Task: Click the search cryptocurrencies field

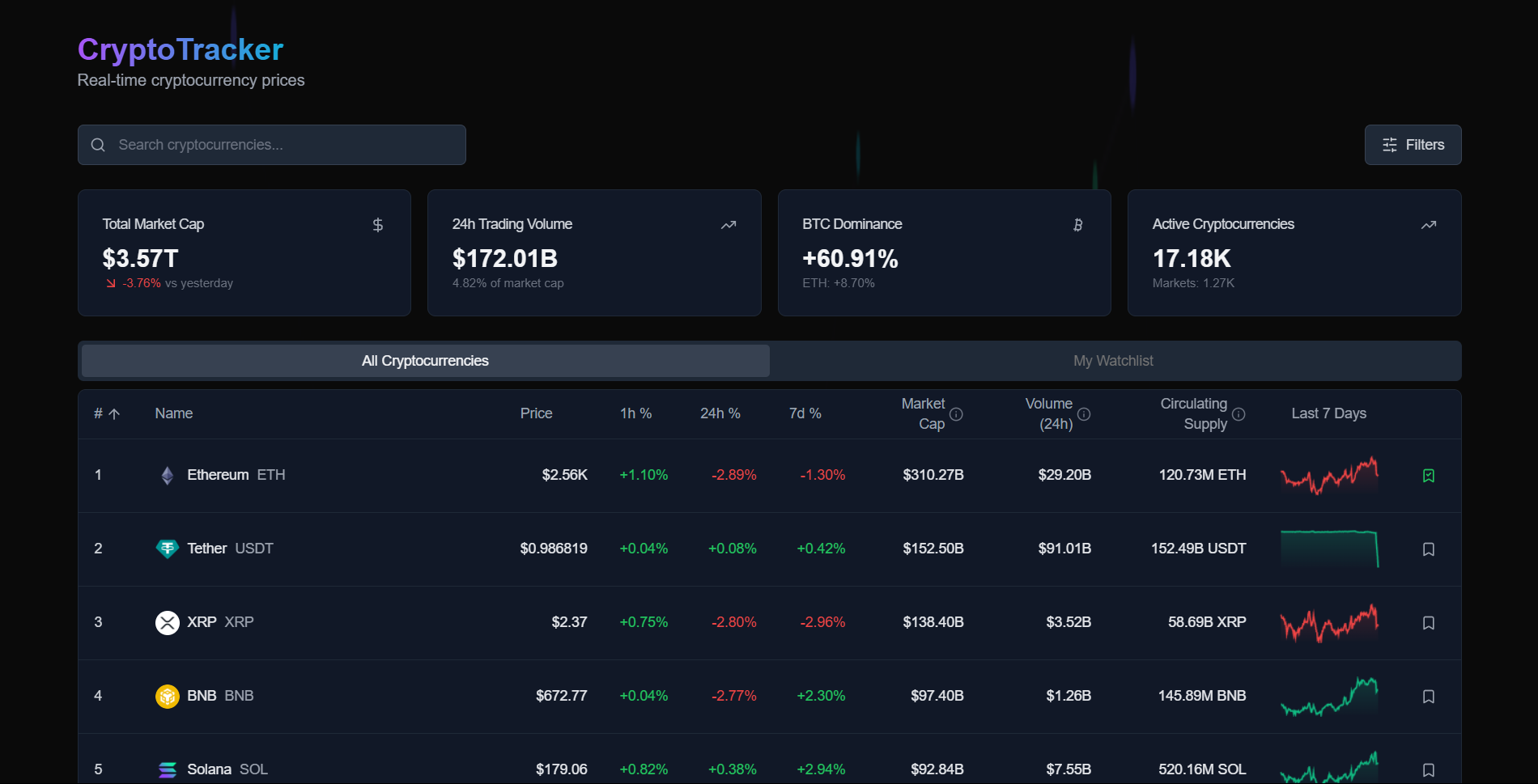Action: click(272, 145)
